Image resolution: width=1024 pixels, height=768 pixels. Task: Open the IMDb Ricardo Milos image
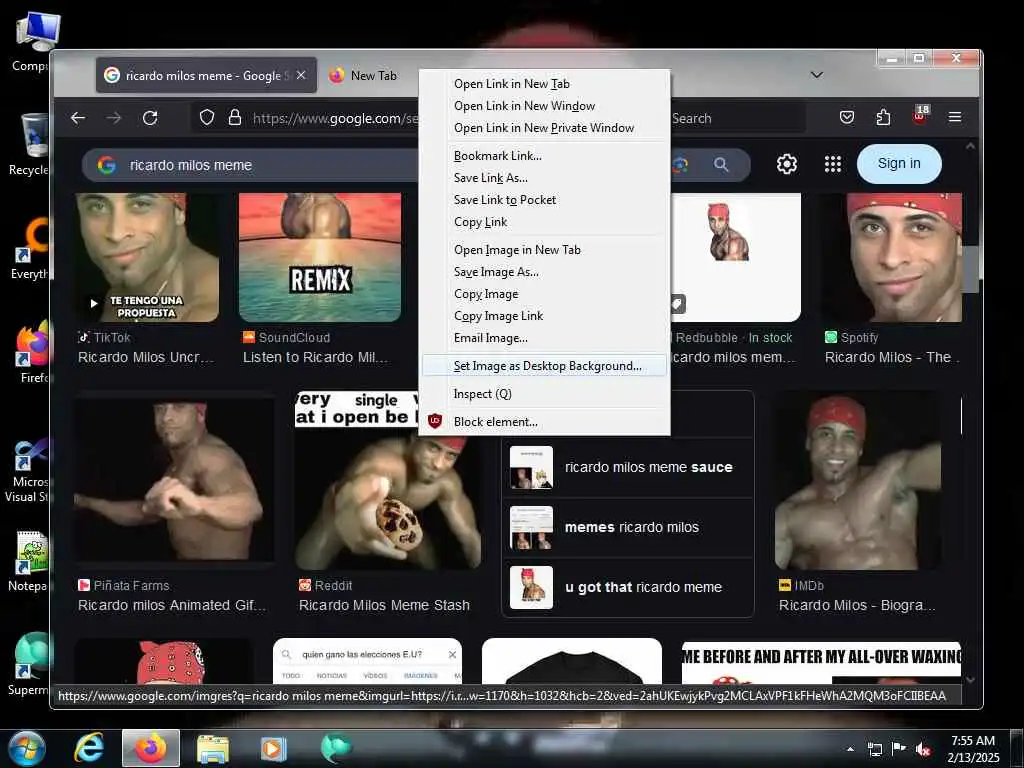tap(857, 481)
